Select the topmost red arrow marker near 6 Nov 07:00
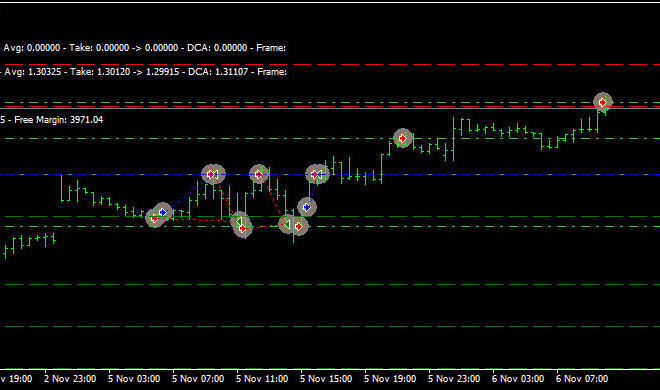 (603, 102)
